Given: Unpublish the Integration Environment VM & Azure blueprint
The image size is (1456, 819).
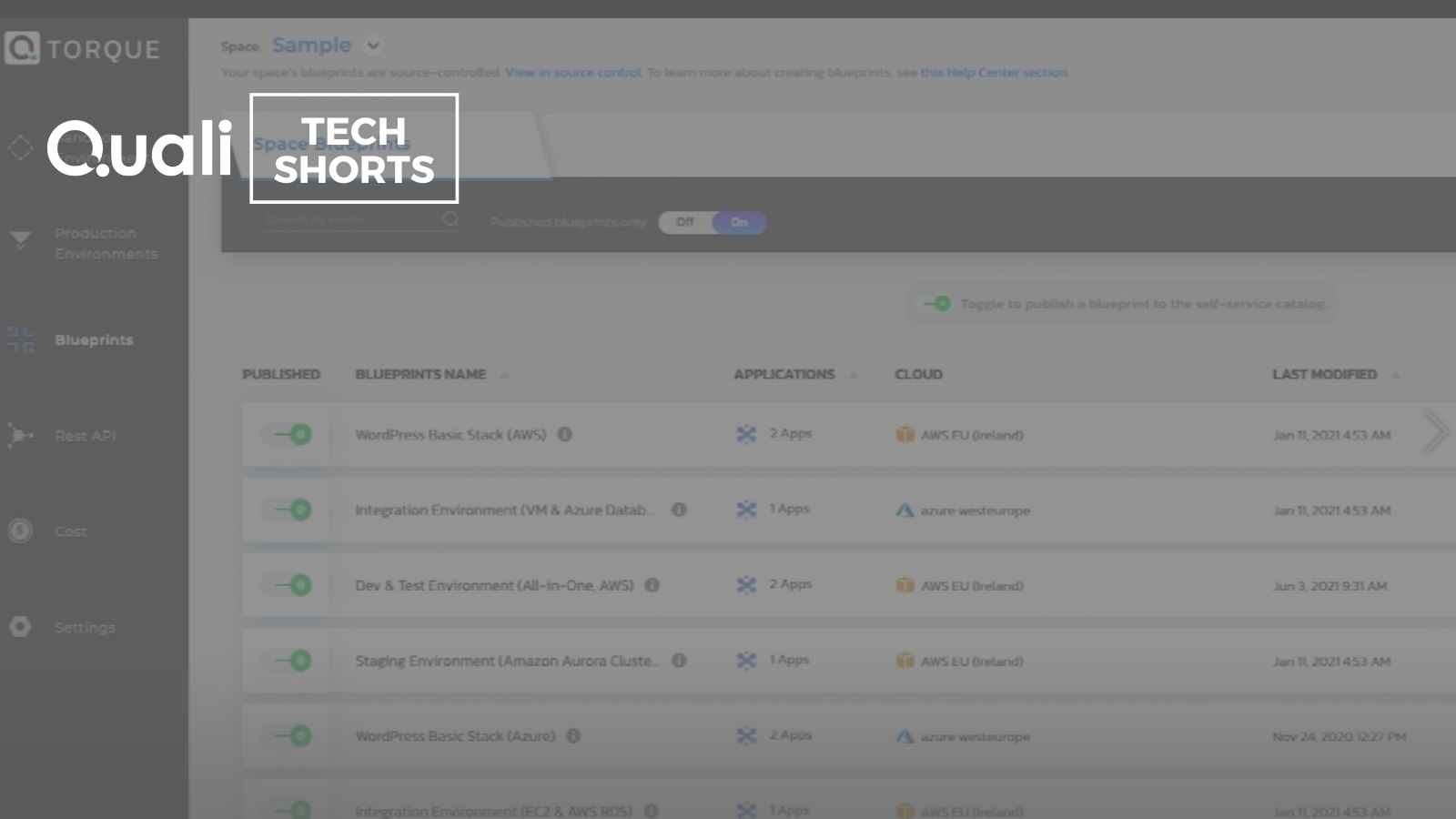Looking at the screenshot, I should pyautogui.click(x=293, y=510).
